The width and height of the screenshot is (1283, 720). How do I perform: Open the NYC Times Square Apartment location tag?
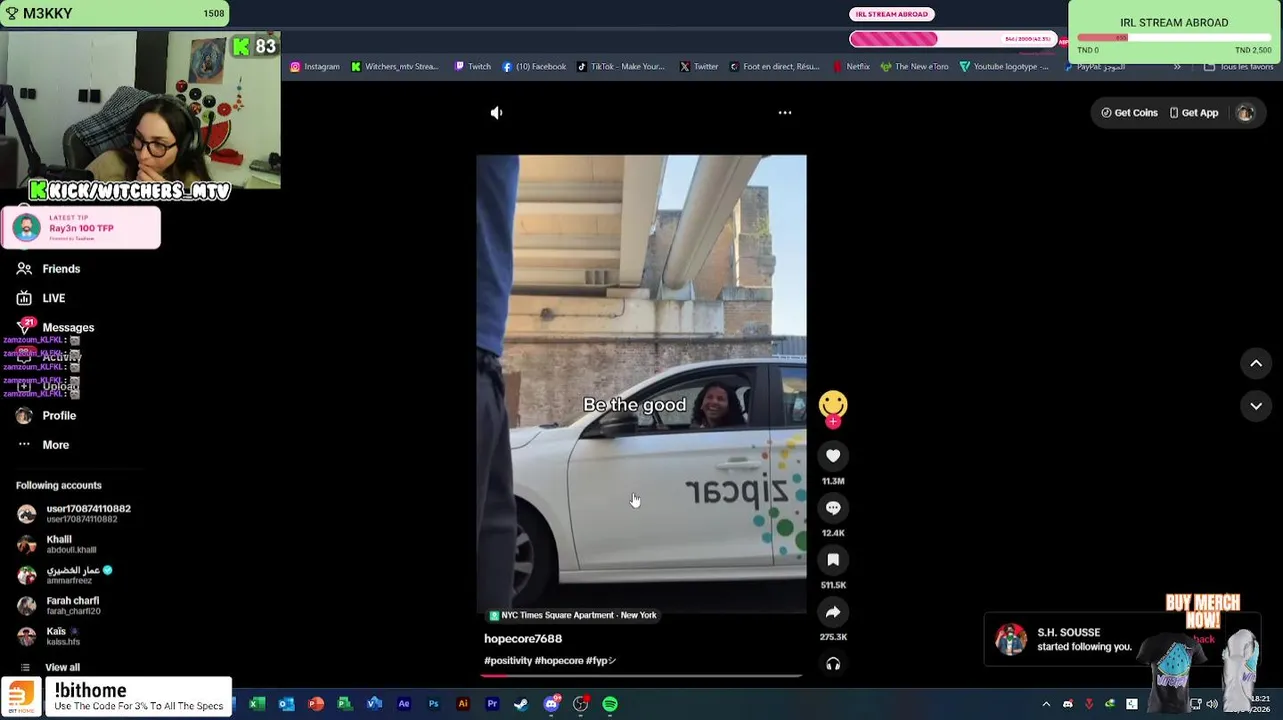[x=572, y=616]
